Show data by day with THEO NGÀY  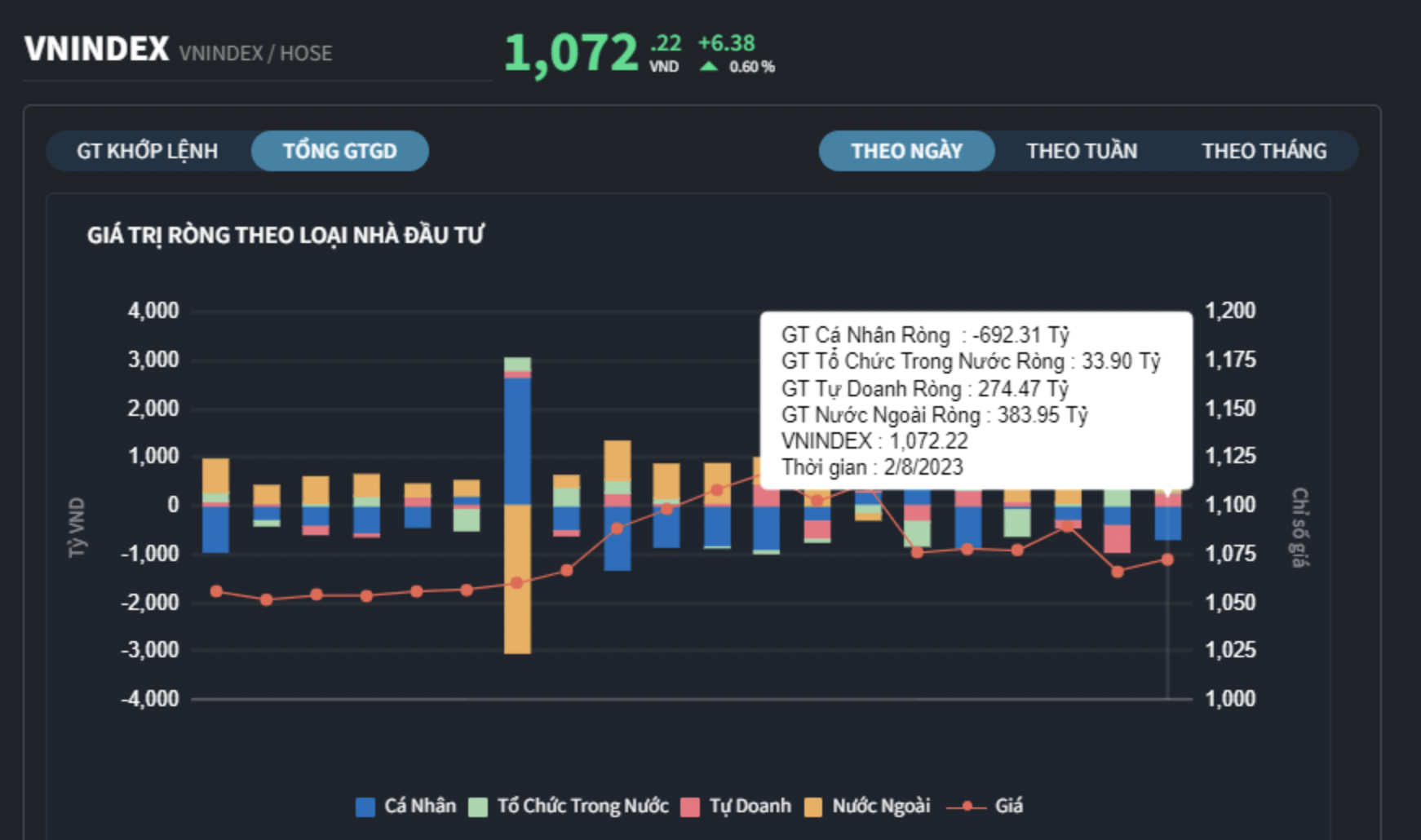[906, 152]
